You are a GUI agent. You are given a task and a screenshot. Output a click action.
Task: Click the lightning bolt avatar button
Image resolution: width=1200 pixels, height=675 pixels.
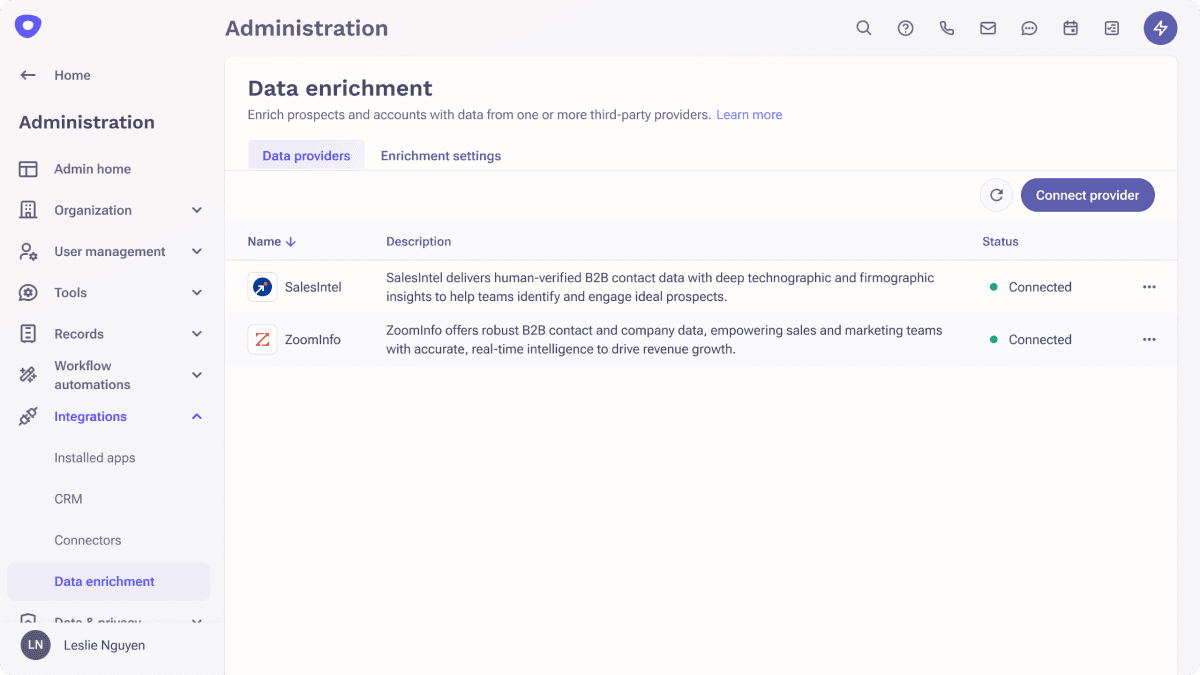[x=1160, y=28]
